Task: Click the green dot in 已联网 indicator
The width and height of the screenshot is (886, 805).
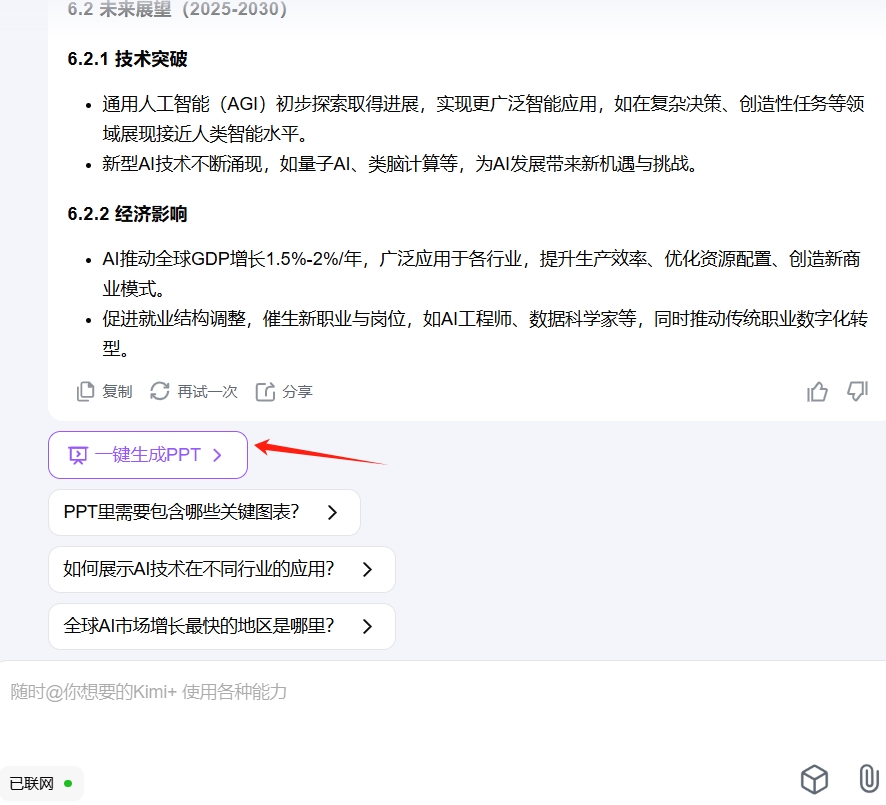Action: pyautogui.click(x=68, y=784)
